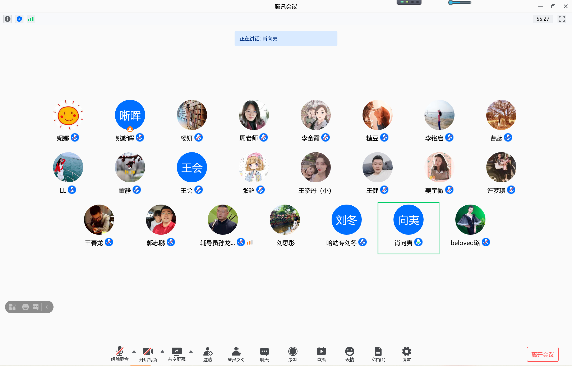
Task: Click the share screen button
Action: tap(177, 353)
